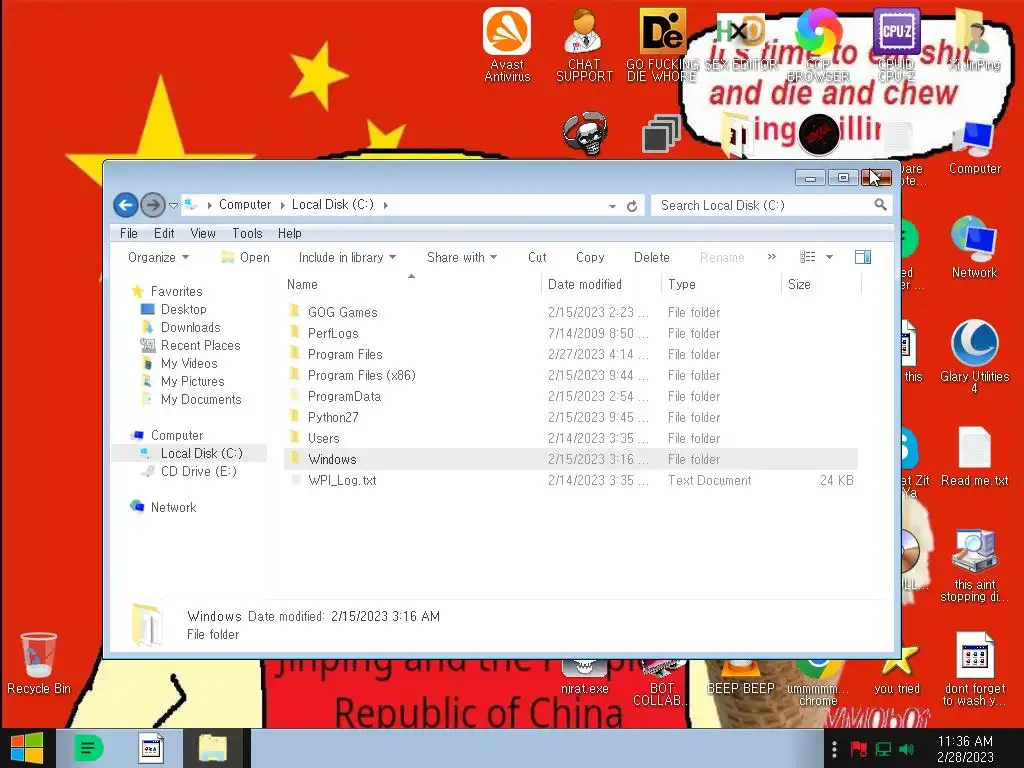Click the Open toolbar button
The height and width of the screenshot is (768, 1024).
tap(246, 257)
